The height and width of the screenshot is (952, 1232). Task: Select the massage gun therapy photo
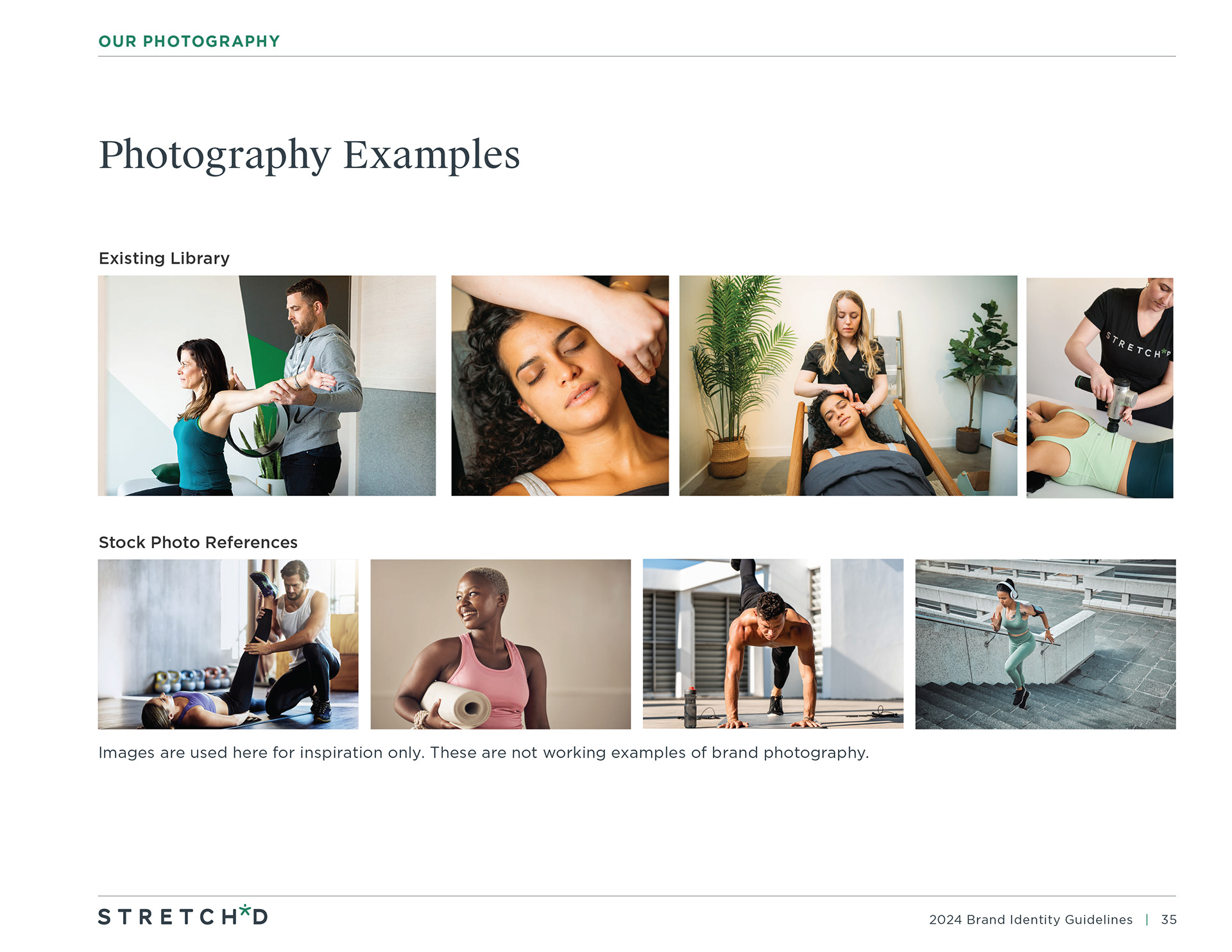point(1100,387)
